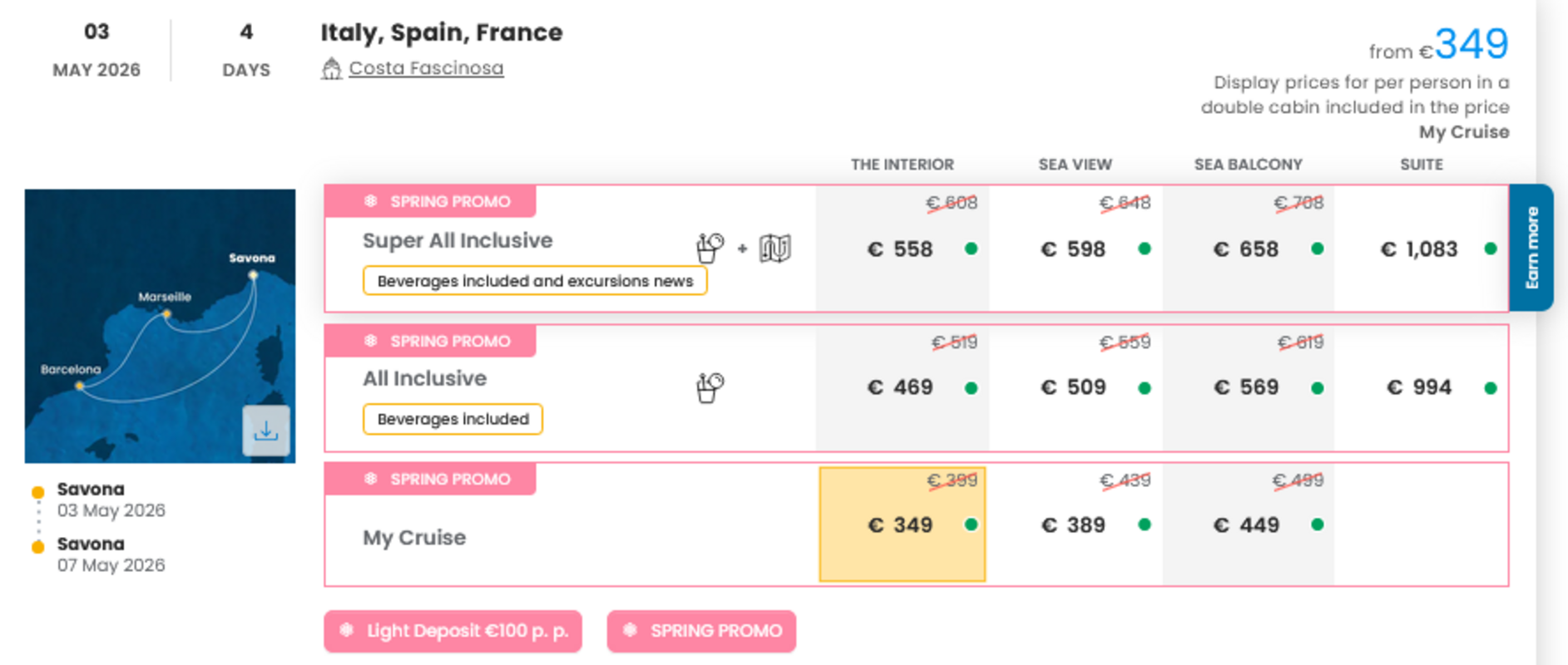Pick All Inclusive Suite fare €994
The width and height of the screenshot is (1568, 665).
[x=1420, y=387]
